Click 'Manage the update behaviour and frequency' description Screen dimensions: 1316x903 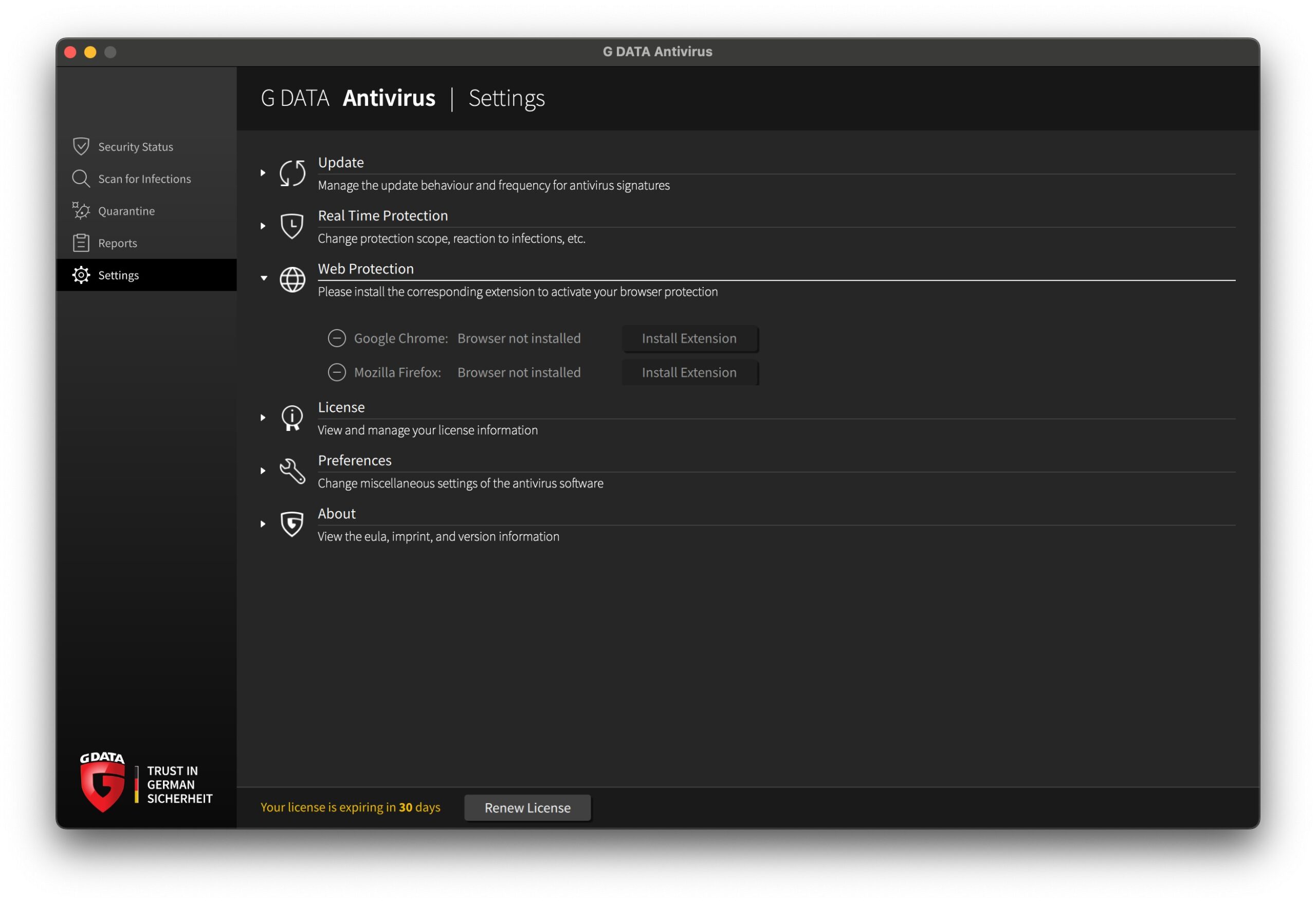click(494, 185)
